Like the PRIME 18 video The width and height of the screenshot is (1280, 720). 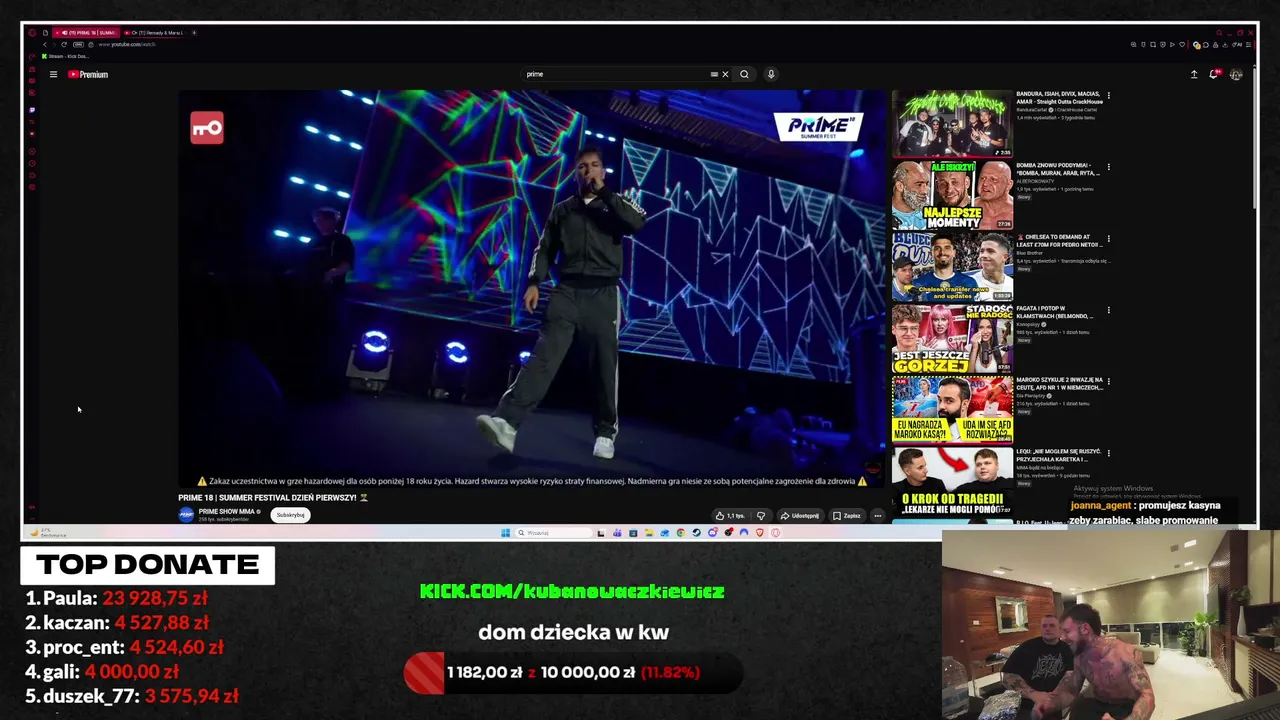pos(729,516)
